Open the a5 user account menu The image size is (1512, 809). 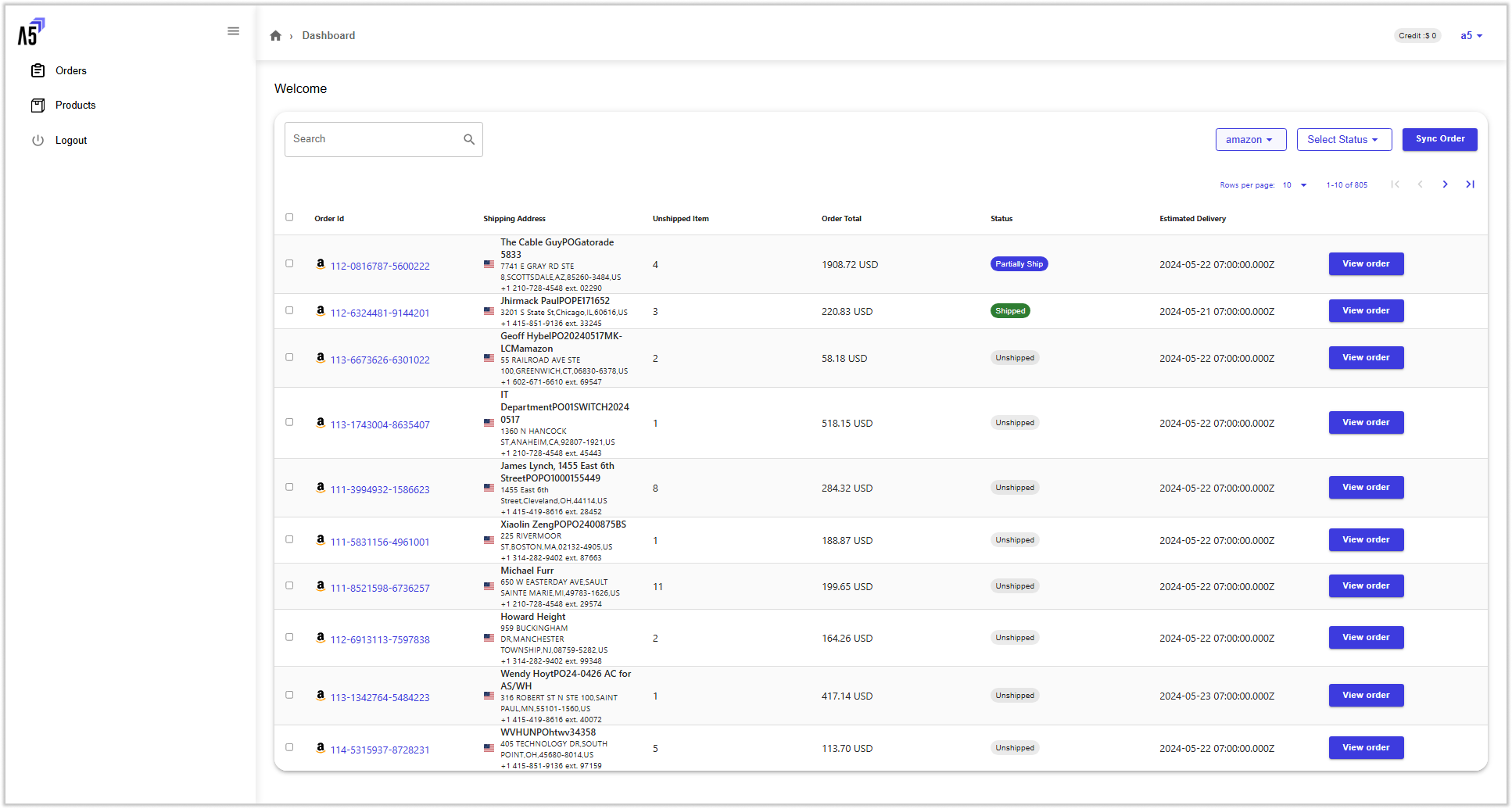coord(1471,36)
